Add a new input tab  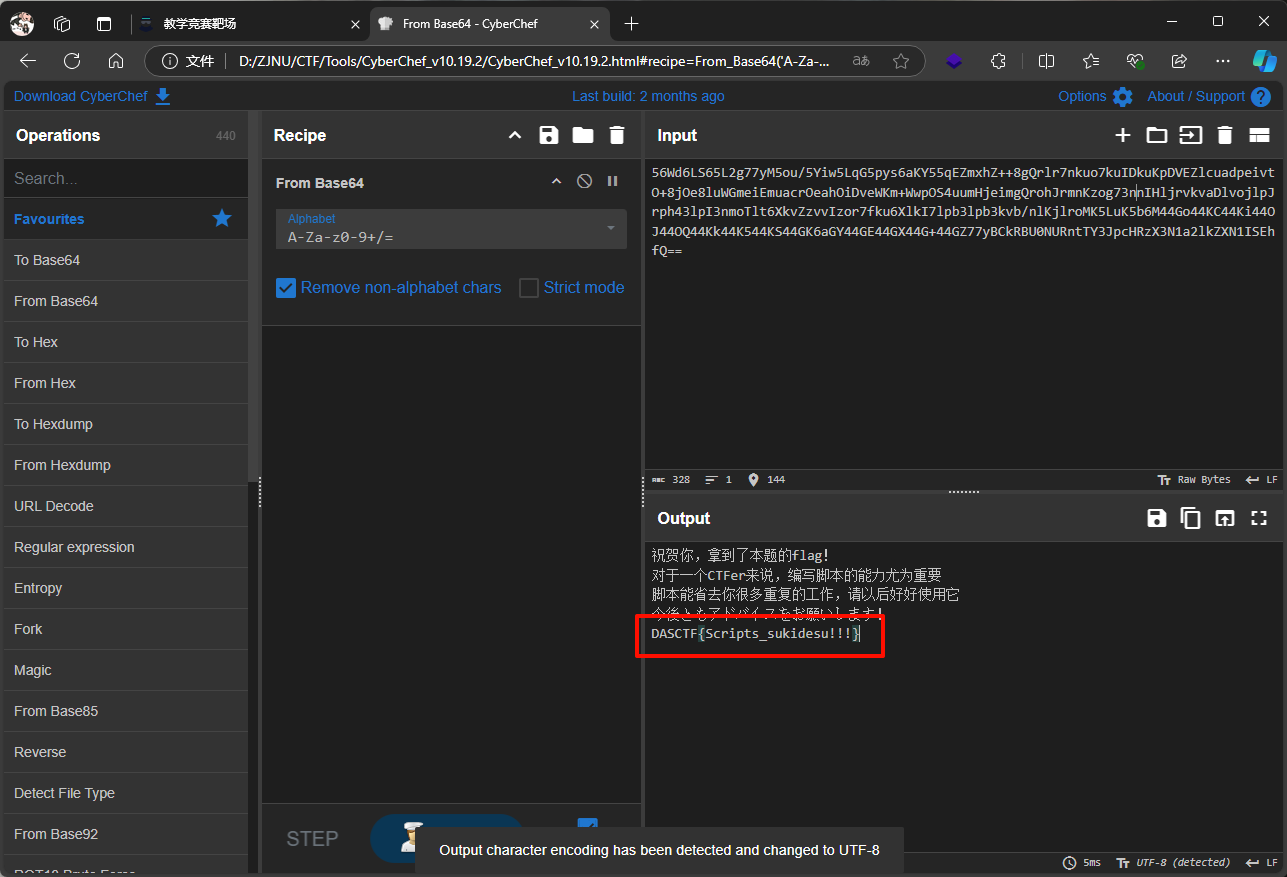[1123, 135]
